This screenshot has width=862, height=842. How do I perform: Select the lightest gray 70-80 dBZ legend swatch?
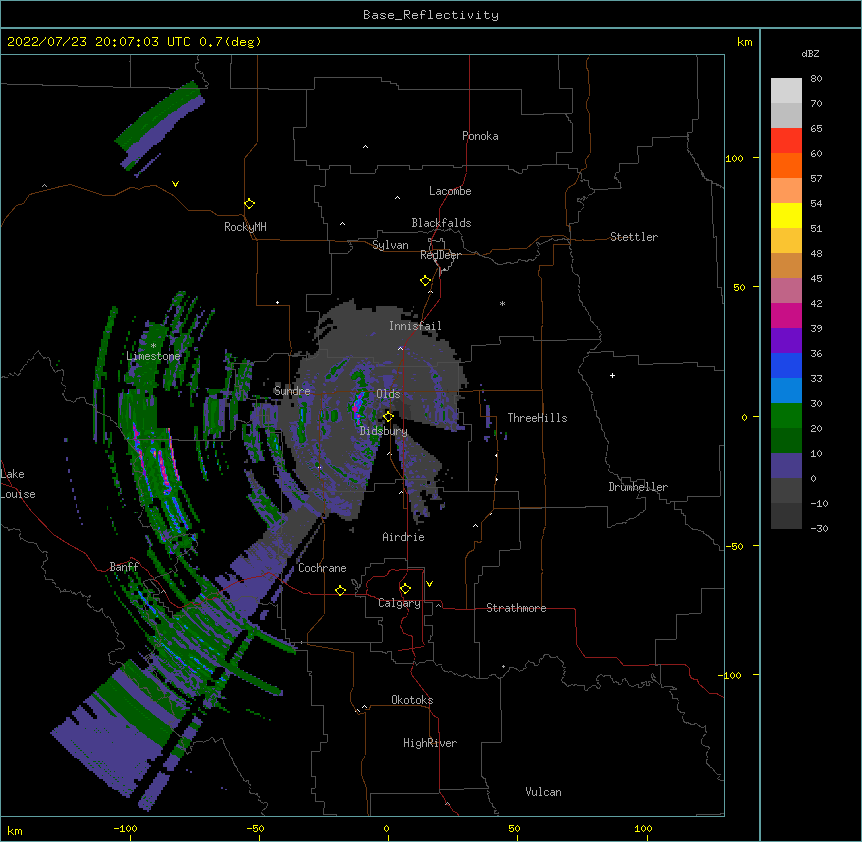(x=786, y=91)
